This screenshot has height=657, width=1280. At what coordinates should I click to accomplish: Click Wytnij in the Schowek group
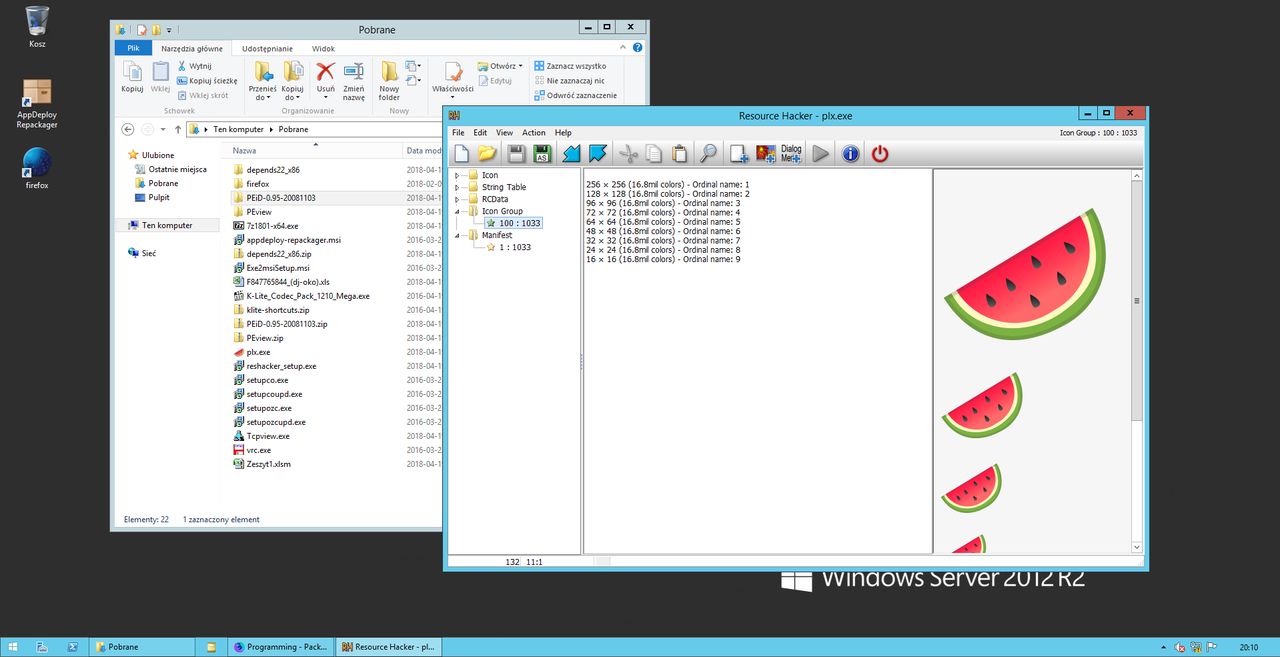pyautogui.click(x=194, y=66)
